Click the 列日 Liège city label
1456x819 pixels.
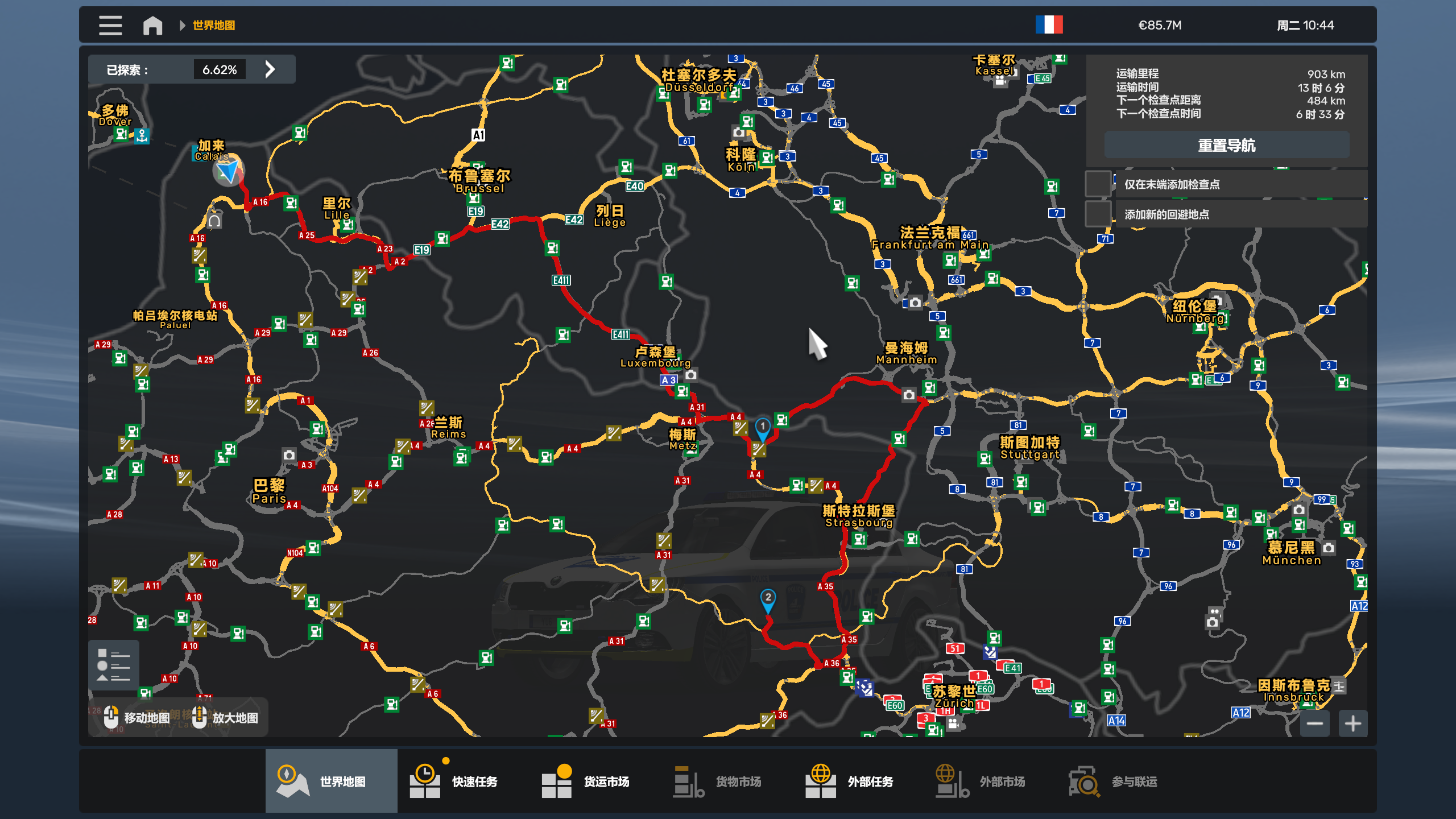tap(610, 216)
